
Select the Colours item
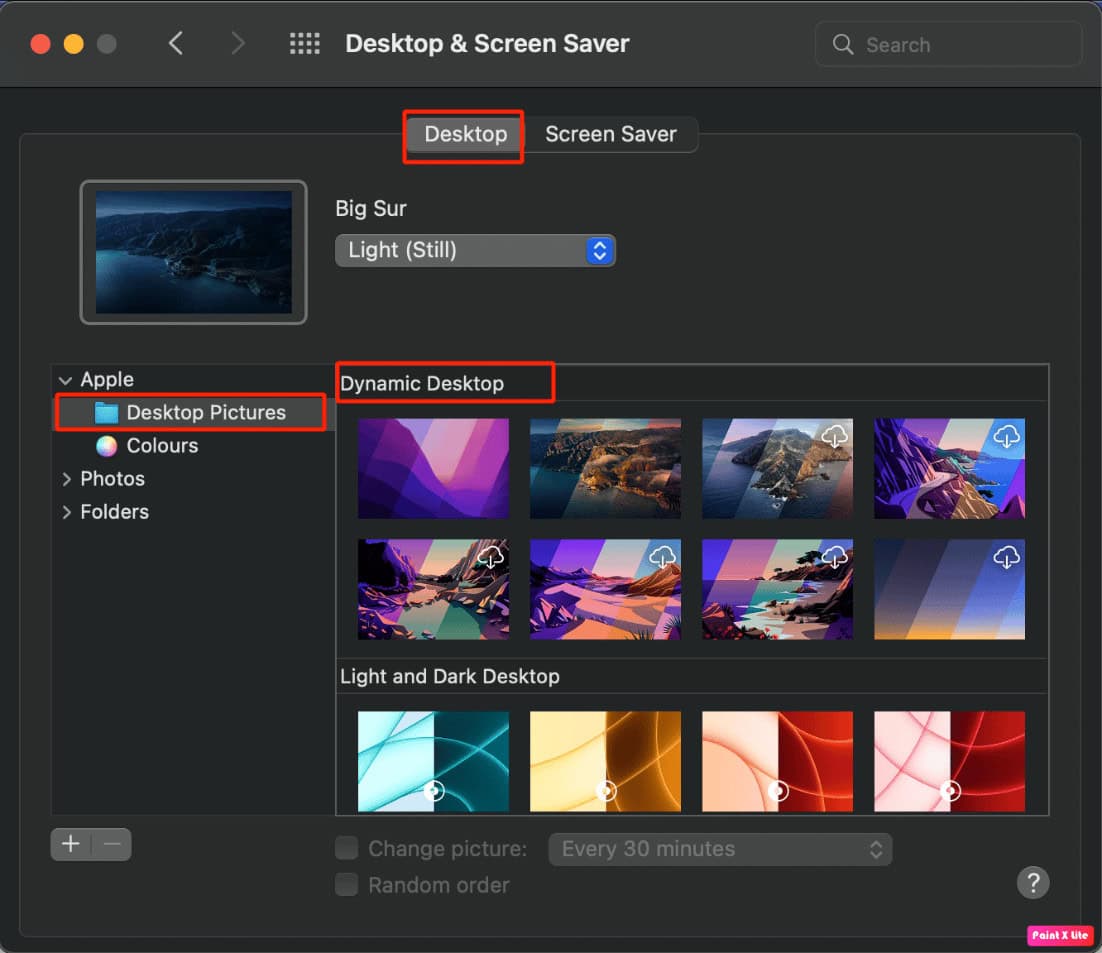click(x=162, y=446)
